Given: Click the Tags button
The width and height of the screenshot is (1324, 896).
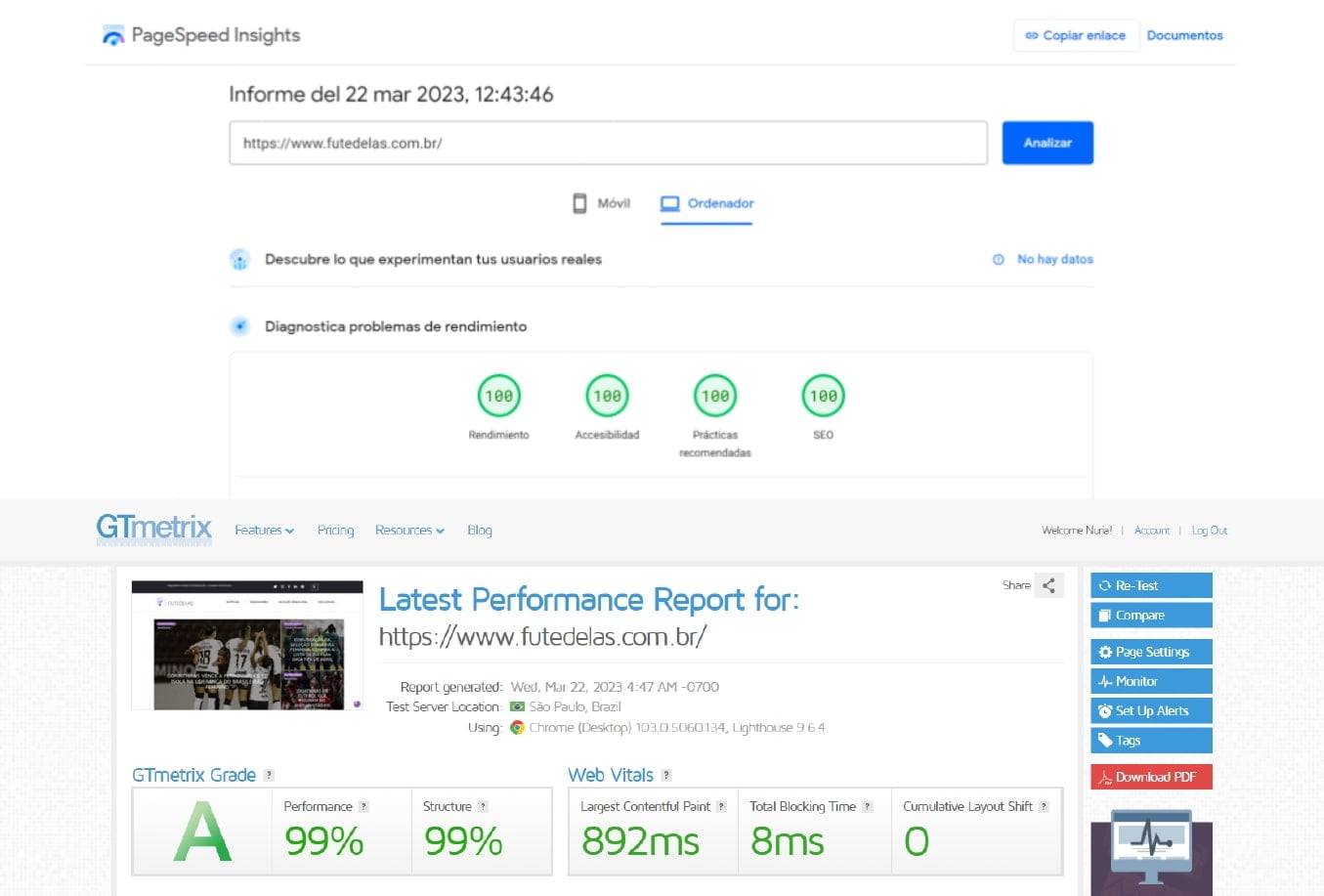Looking at the screenshot, I should coord(1151,740).
